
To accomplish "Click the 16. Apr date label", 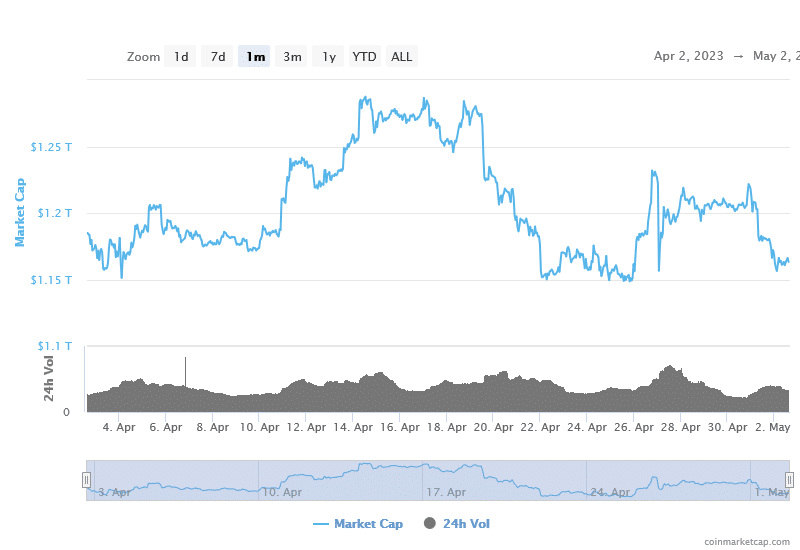I will click(399, 428).
